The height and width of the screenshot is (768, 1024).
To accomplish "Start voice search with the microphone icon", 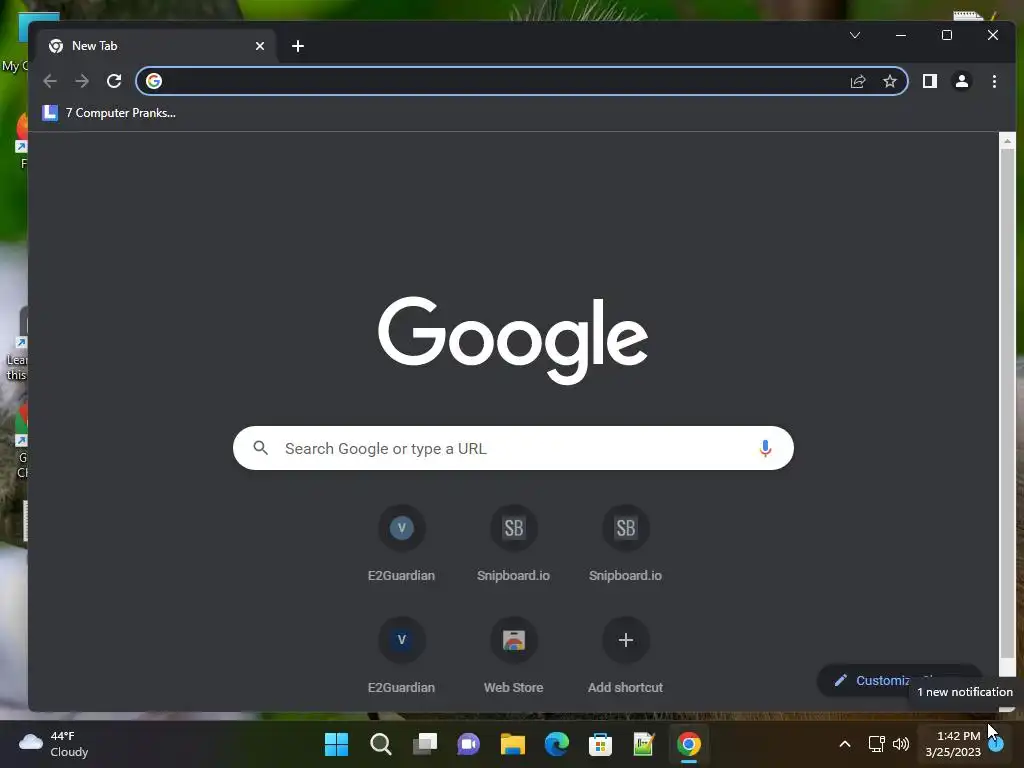I will 765,448.
